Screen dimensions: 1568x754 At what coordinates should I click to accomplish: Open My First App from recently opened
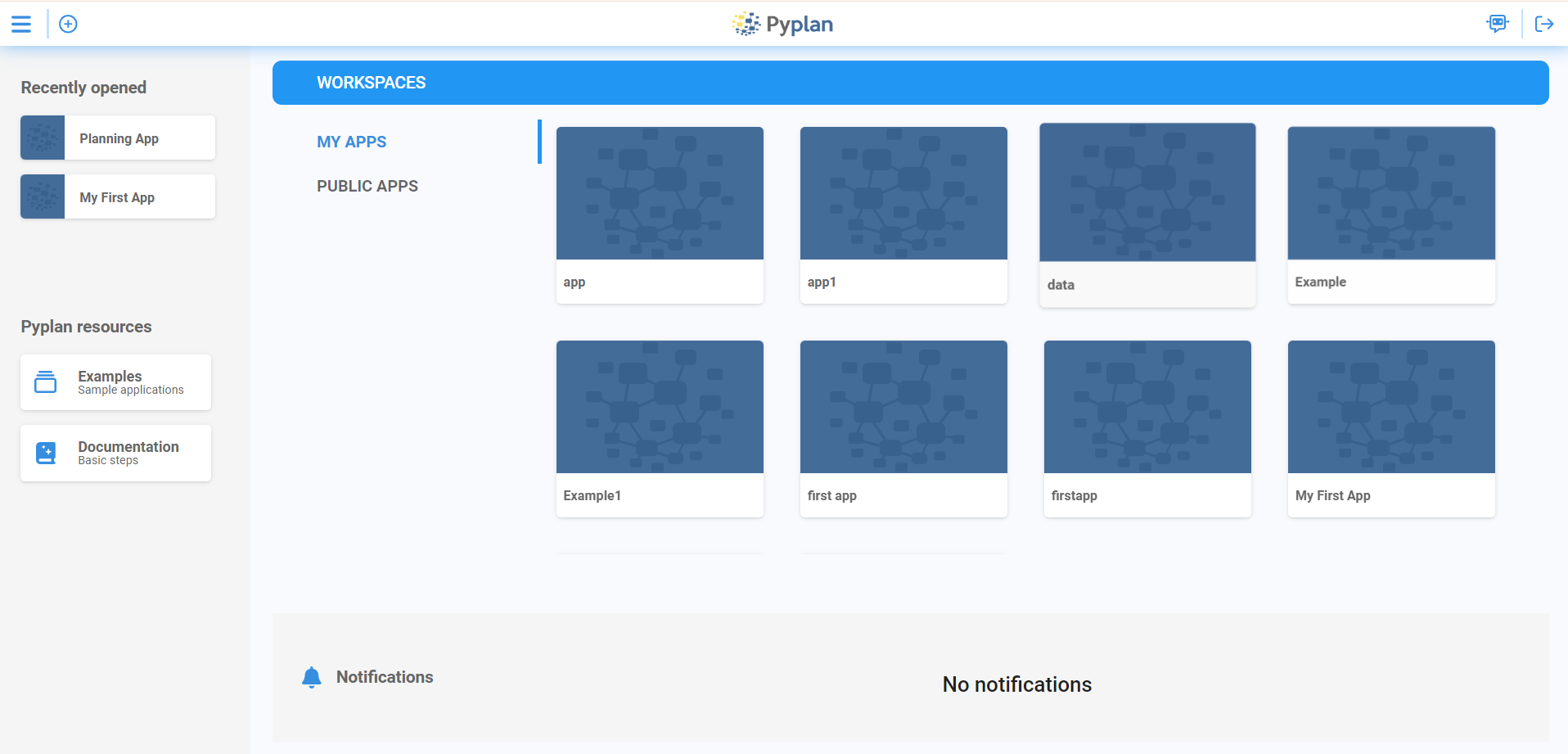coord(117,196)
